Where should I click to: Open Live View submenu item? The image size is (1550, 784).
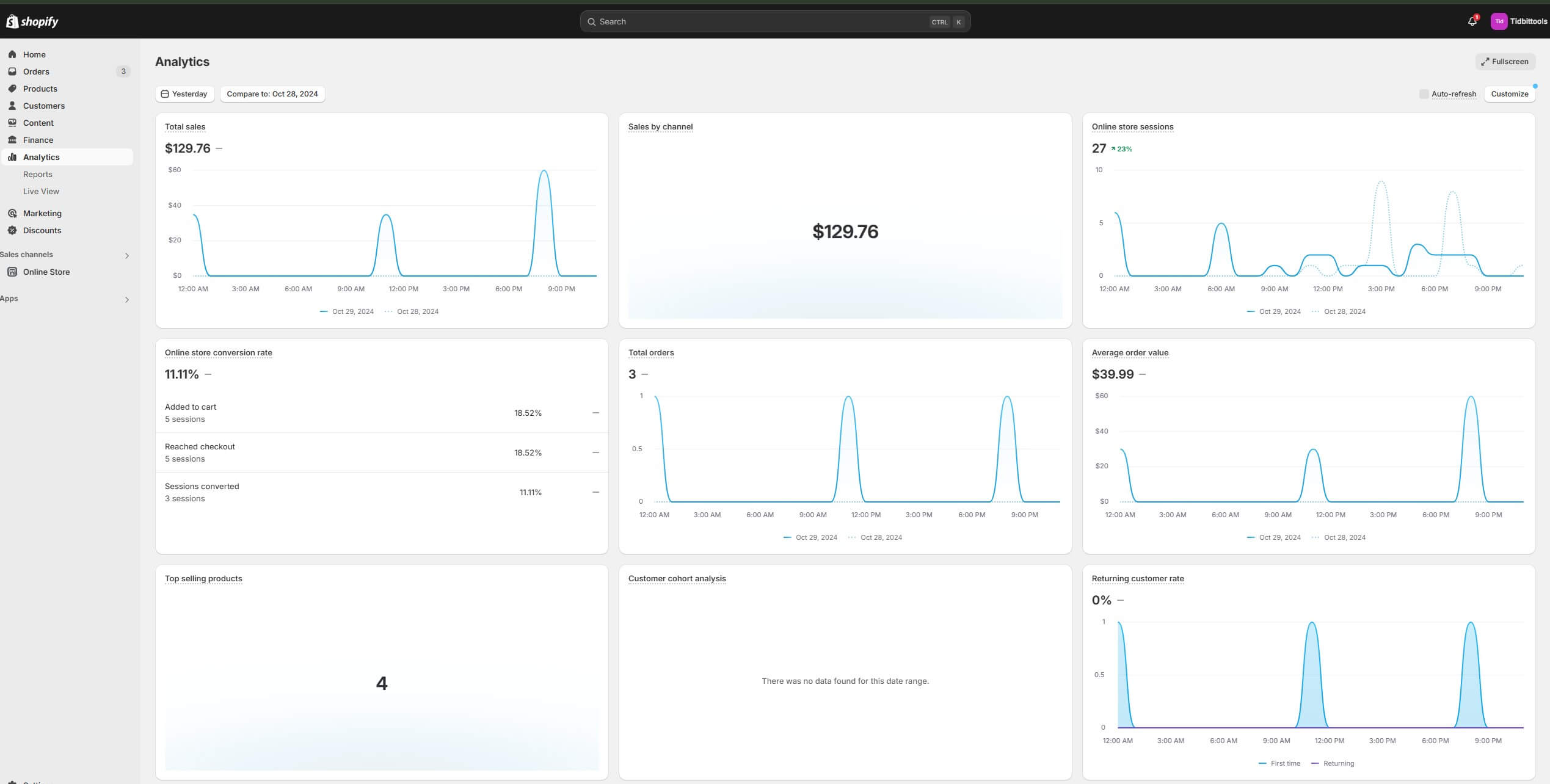pos(41,191)
